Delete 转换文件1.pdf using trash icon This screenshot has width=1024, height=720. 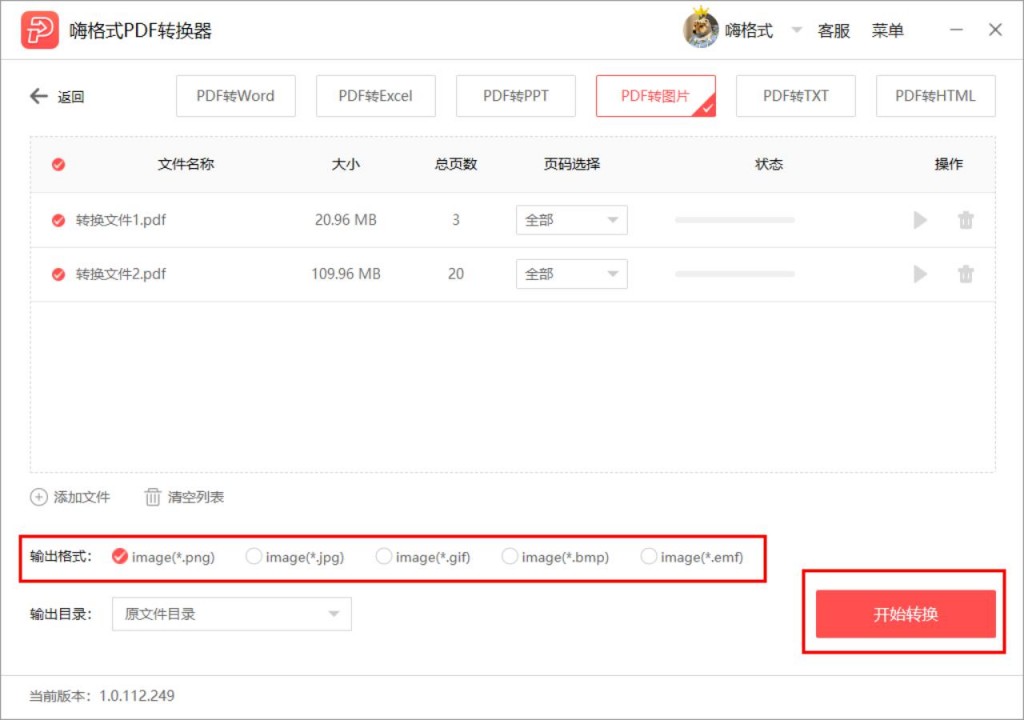(966, 220)
